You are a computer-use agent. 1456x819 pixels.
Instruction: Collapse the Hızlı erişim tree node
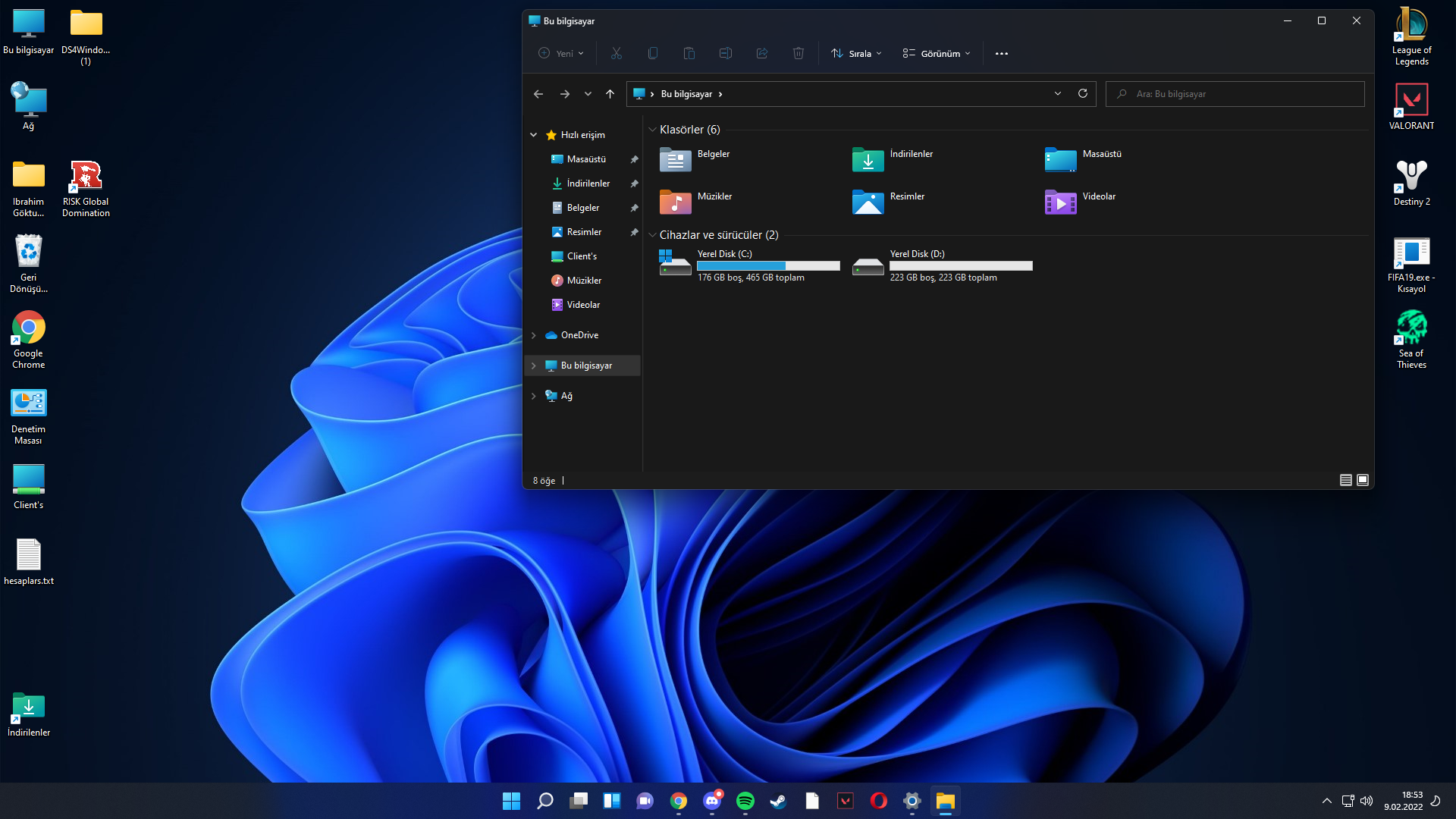click(534, 135)
